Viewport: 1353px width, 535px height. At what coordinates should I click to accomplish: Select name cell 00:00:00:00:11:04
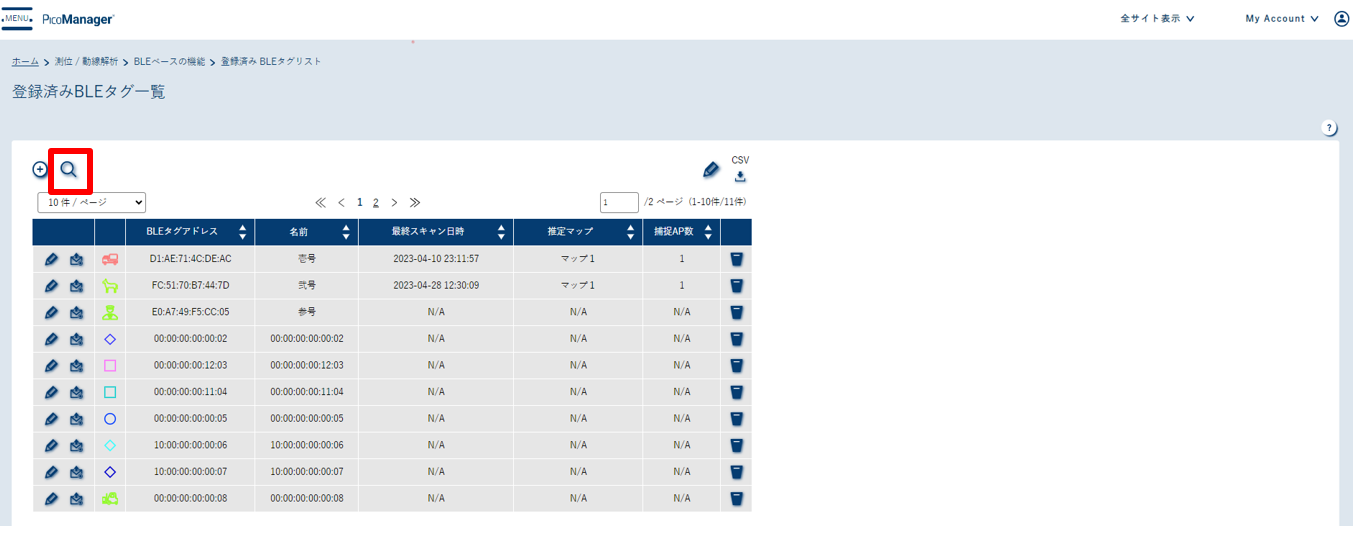(x=306, y=392)
